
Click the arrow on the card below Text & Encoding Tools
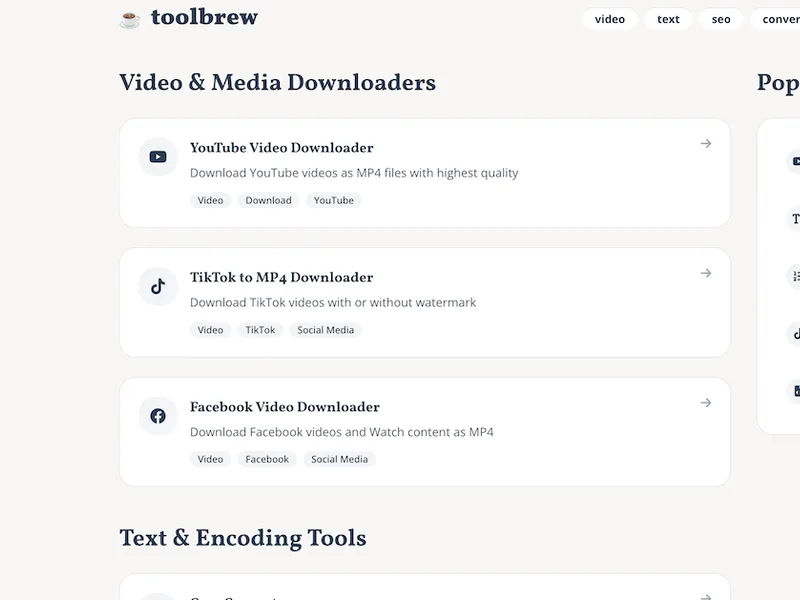point(706,596)
